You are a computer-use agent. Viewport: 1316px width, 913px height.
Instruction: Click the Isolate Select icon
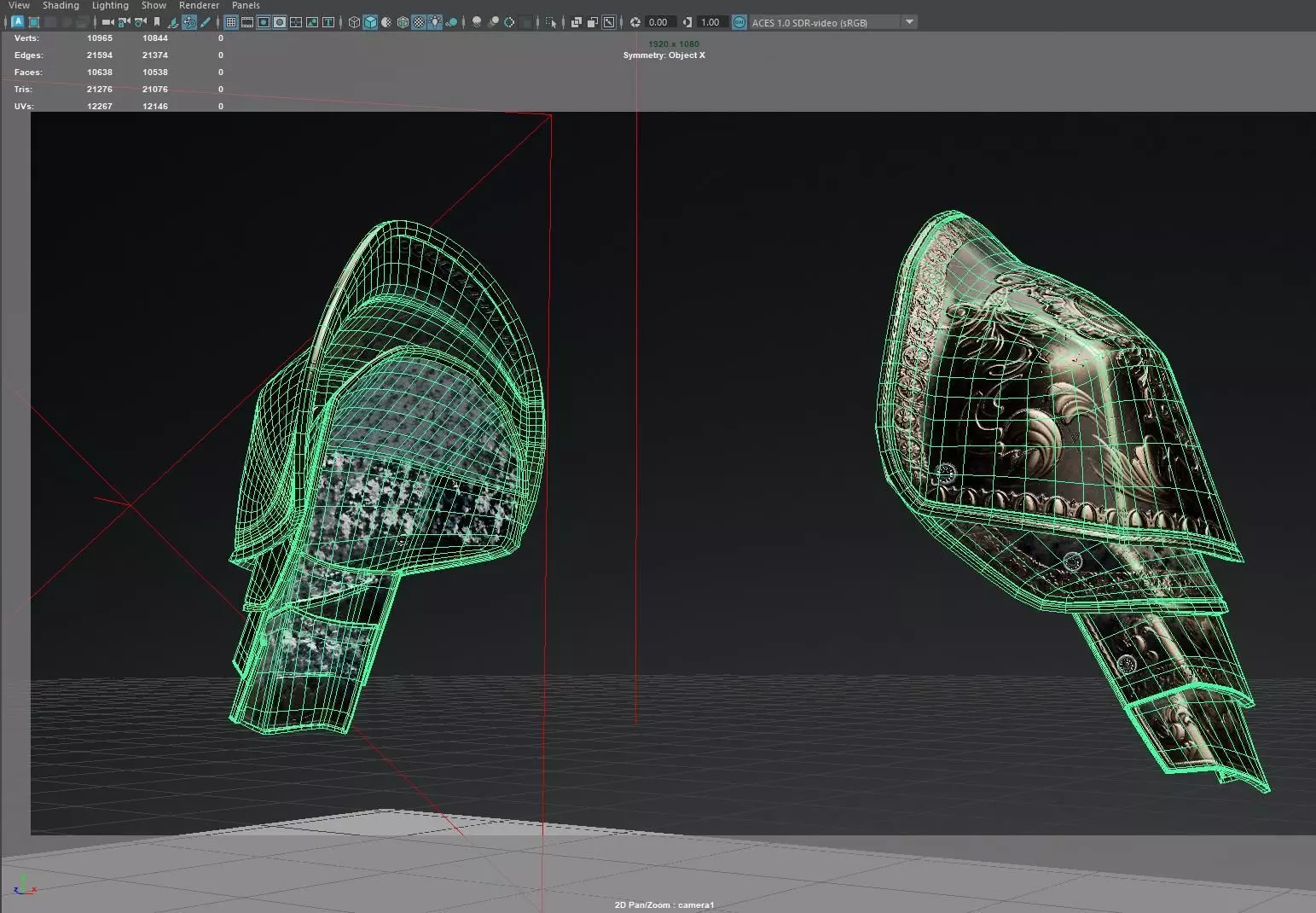pyautogui.click(x=551, y=22)
